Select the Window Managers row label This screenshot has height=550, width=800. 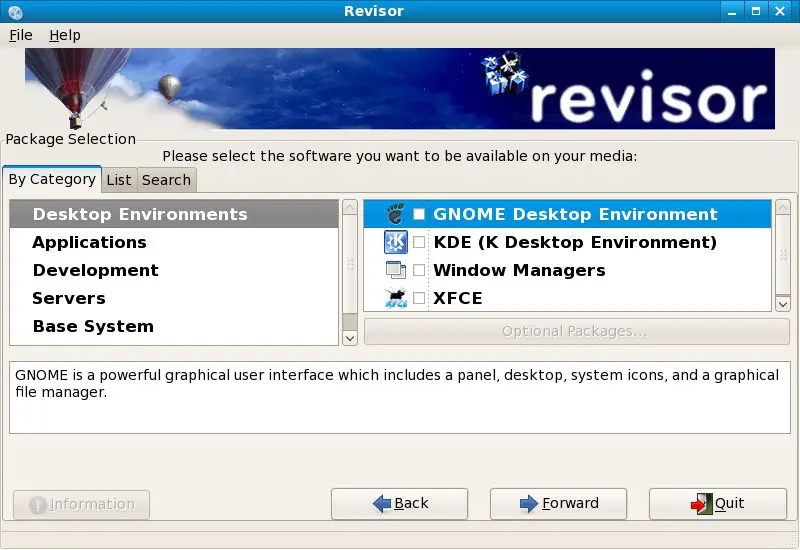(519, 270)
